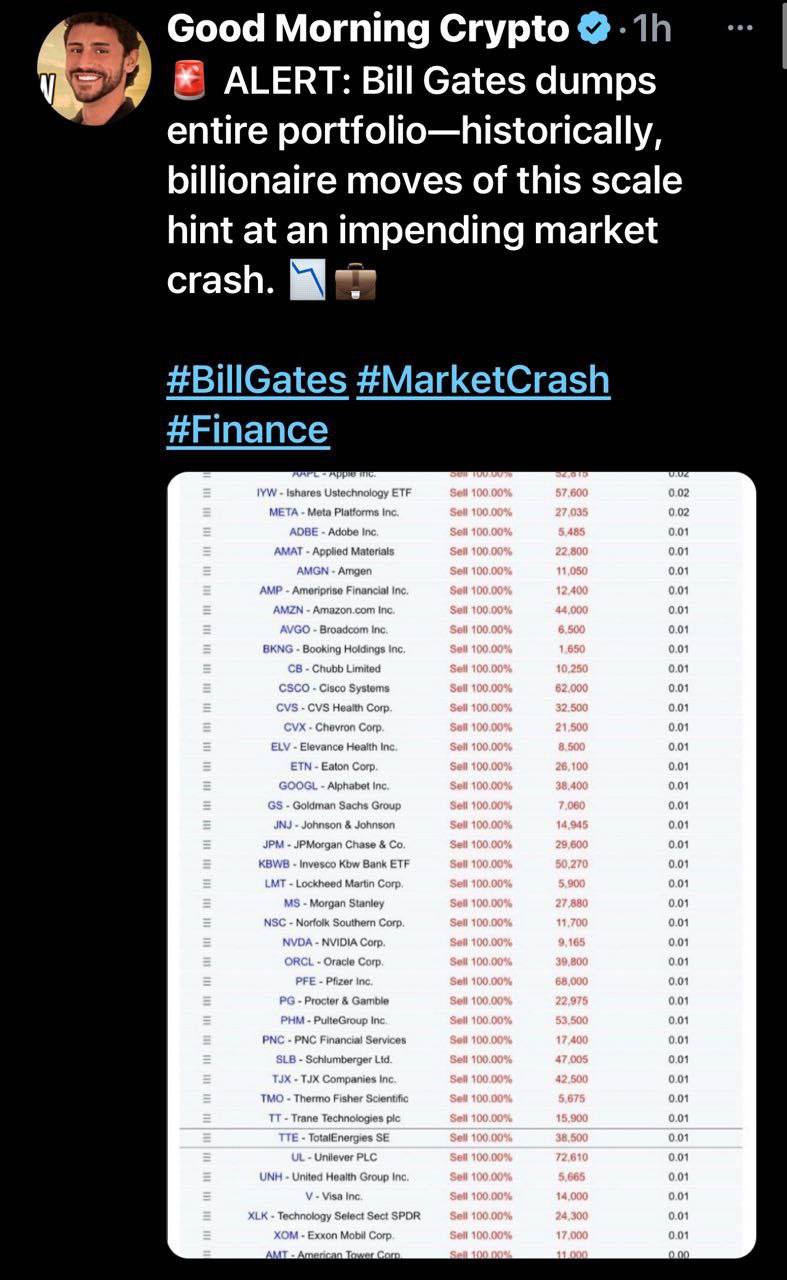Click the hamburger icon beside TTE row

pos(208,1138)
